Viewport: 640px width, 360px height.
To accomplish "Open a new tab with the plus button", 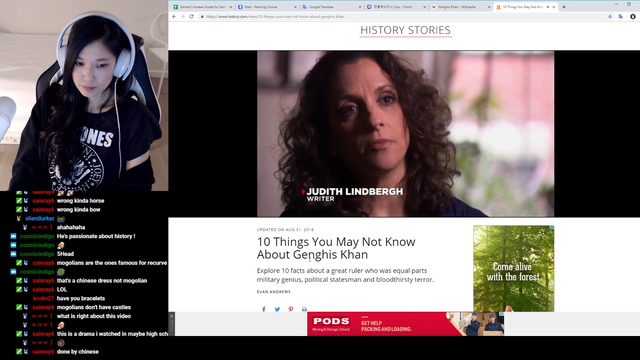I will 564,7.
